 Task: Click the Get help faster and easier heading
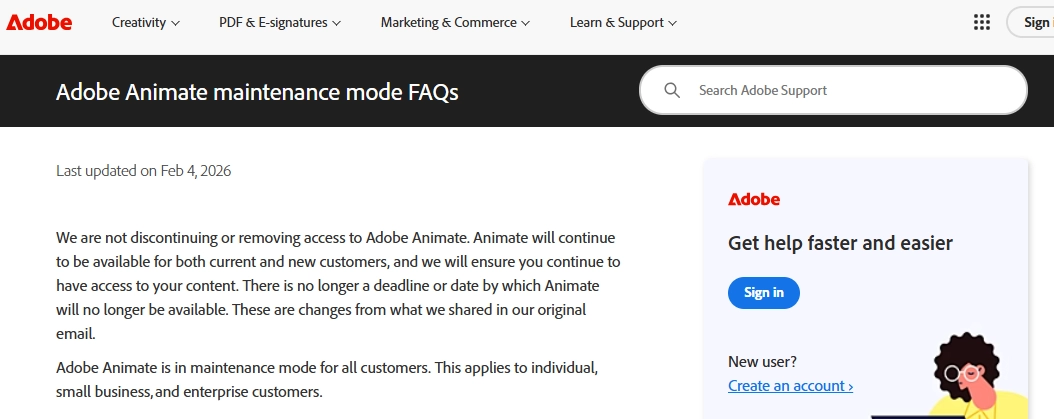840,242
